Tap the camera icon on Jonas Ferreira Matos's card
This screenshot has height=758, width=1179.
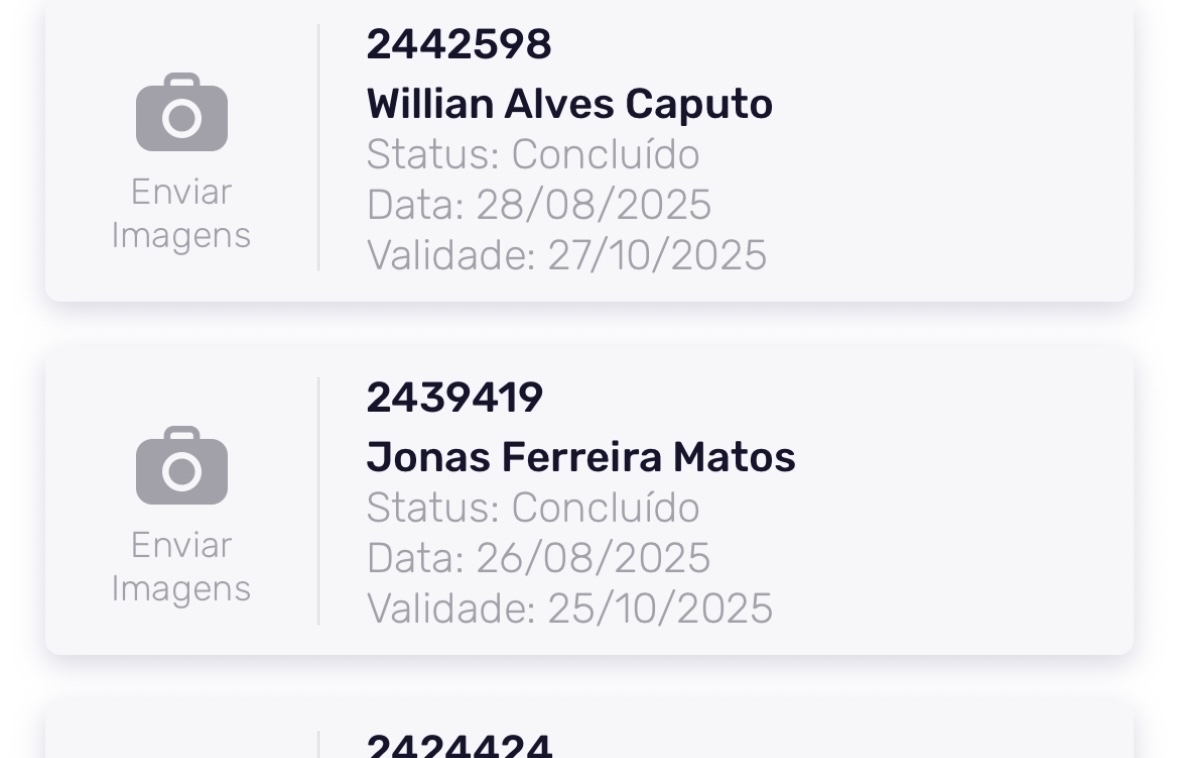181,466
